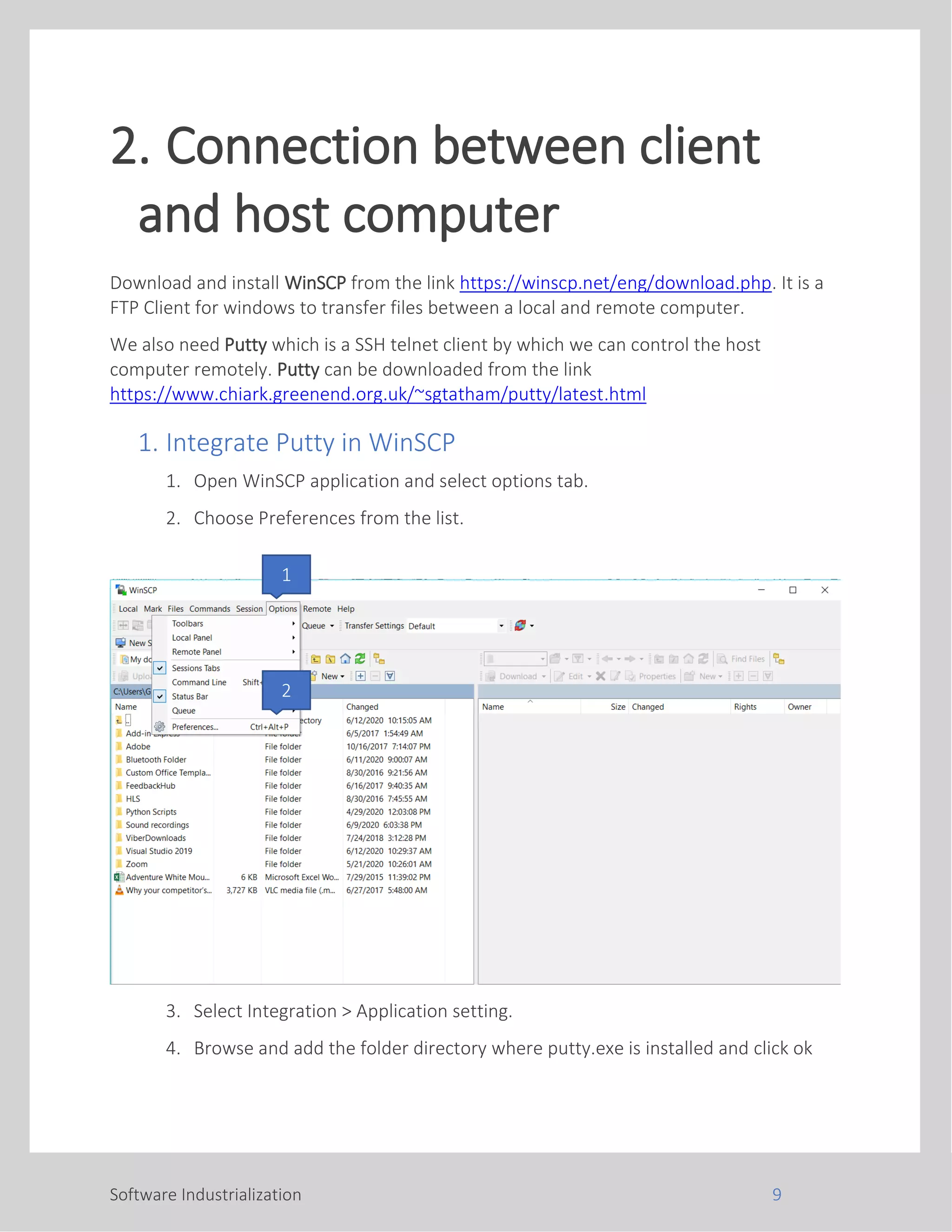Select Preferences... from the Options menu

tap(195, 727)
